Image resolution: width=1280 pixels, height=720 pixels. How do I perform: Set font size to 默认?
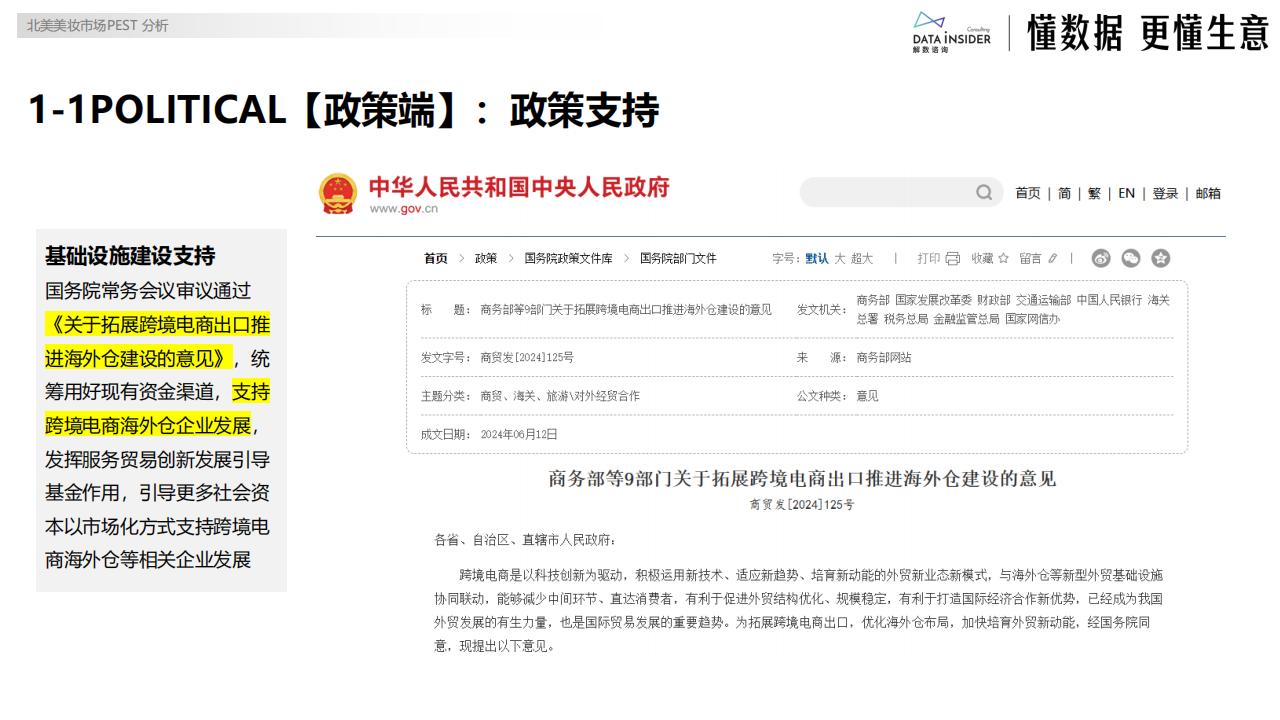click(x=817, y=259)
